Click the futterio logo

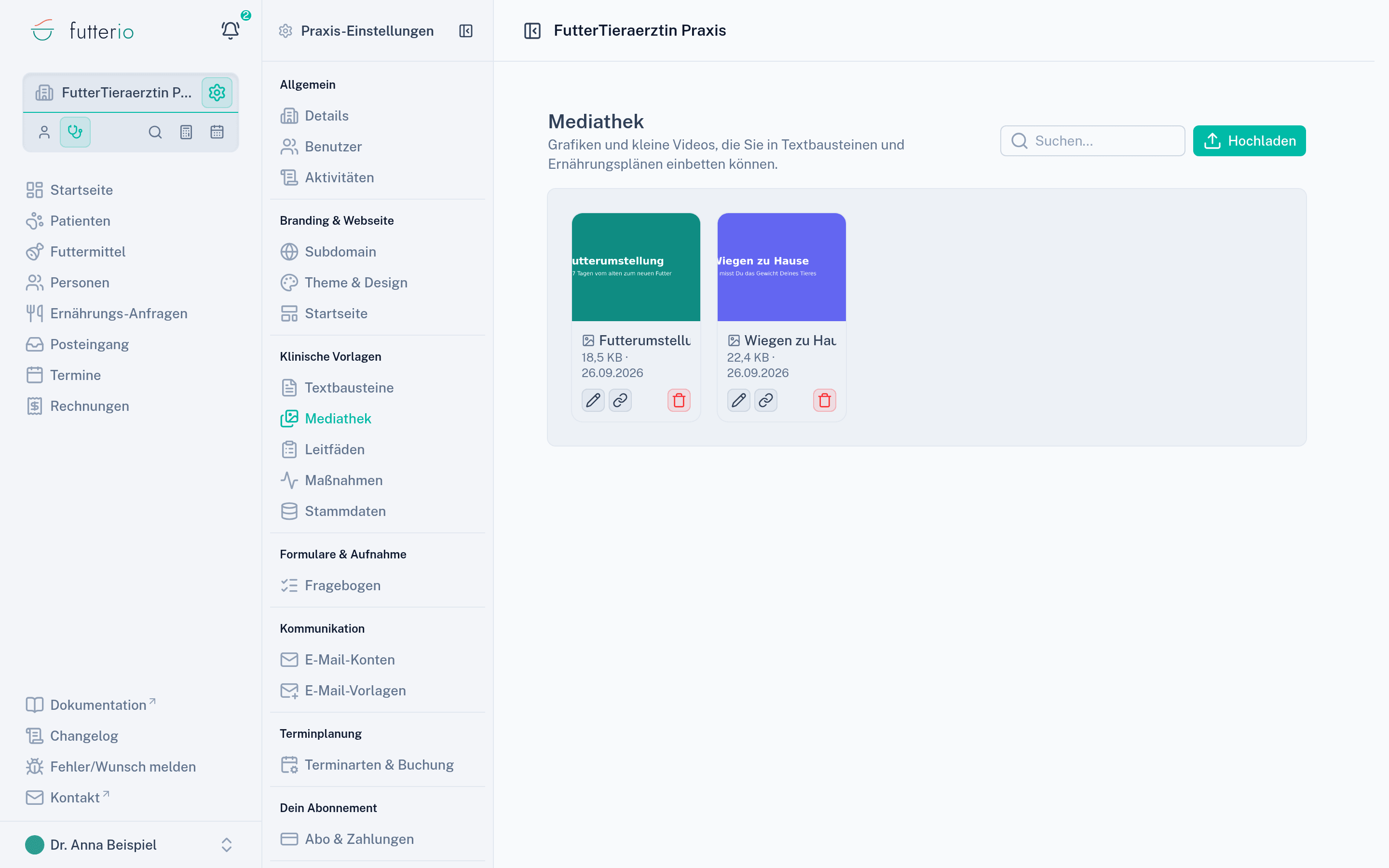pyautogui.click(x=82, y=30)
